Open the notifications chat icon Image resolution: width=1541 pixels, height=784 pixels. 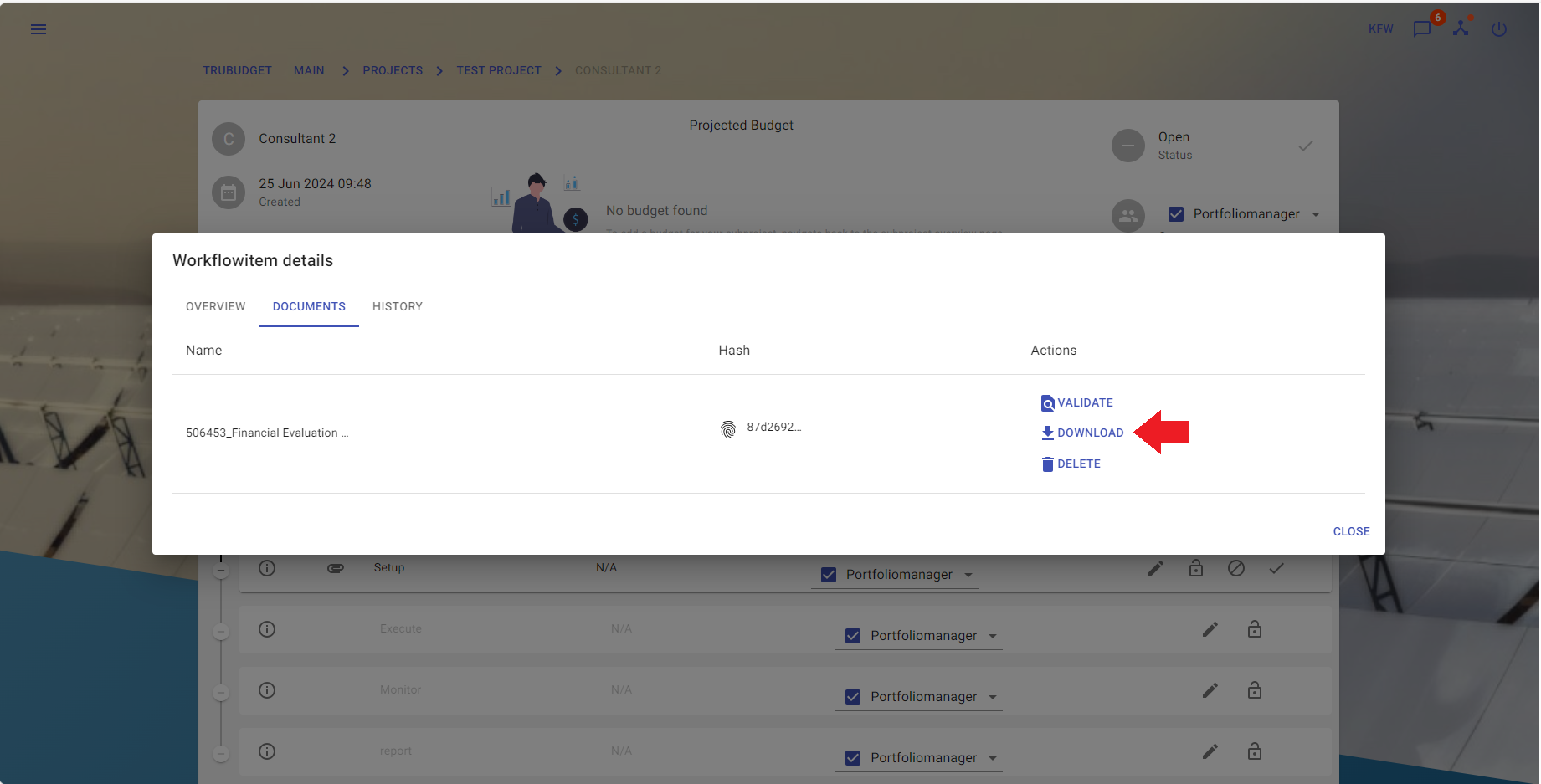click(x=1421, y=29)
